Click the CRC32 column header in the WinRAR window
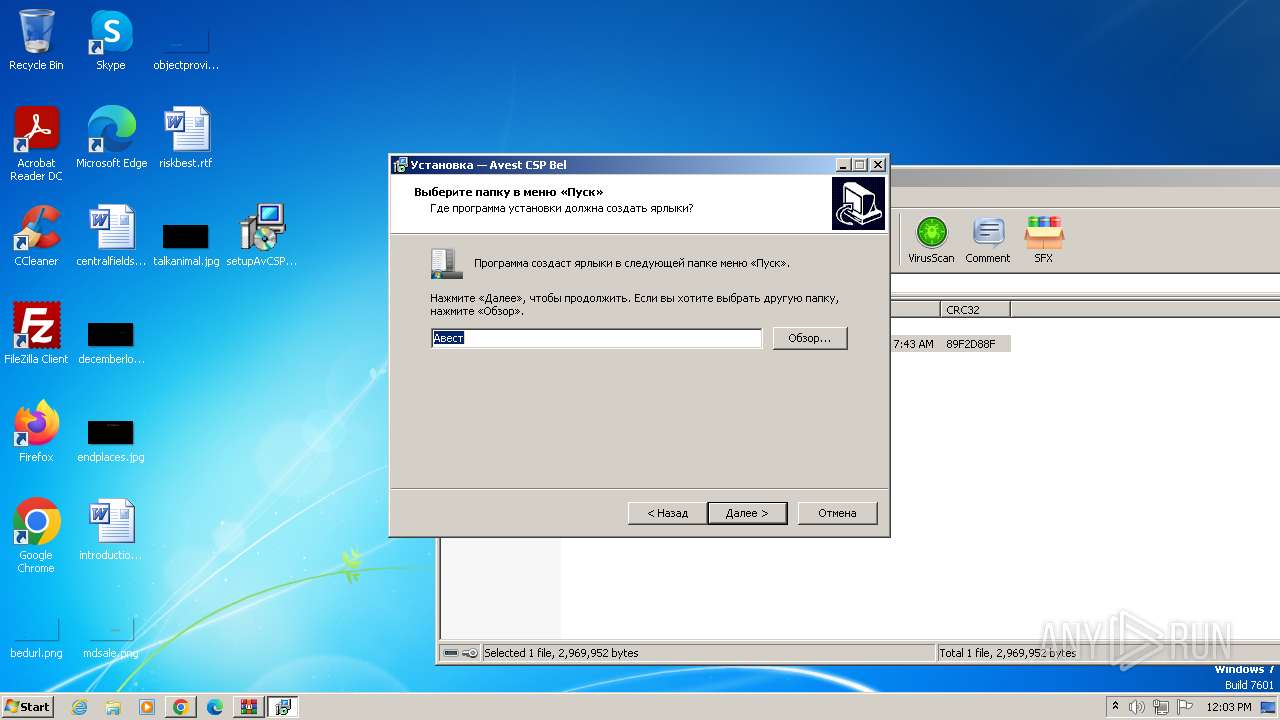 975,310
